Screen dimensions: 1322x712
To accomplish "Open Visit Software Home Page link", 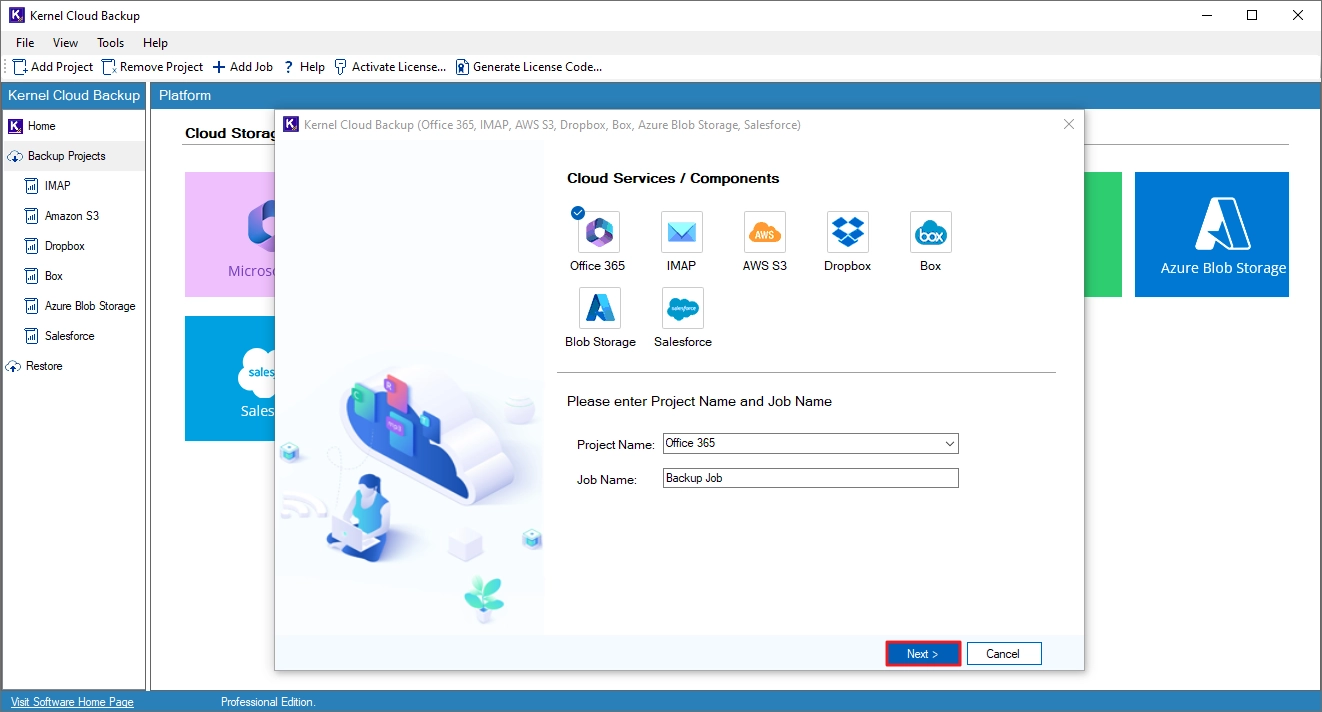I will pos(72,702).
